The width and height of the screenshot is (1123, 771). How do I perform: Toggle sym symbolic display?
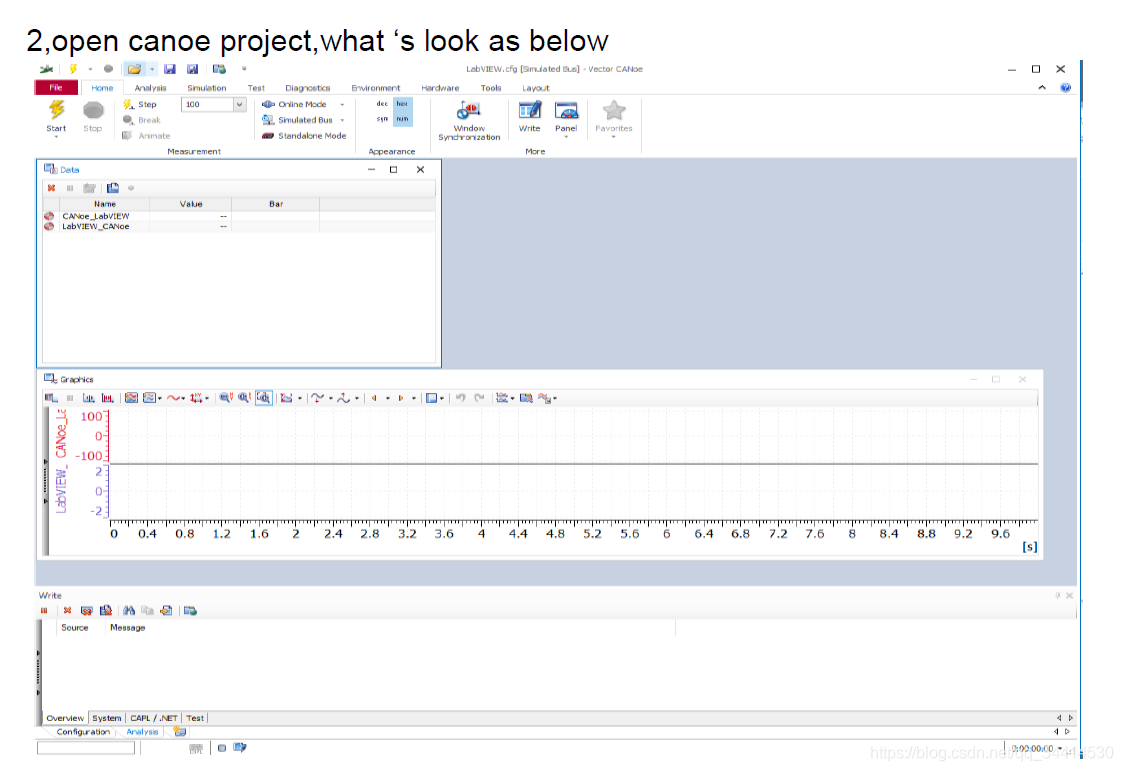382,119
